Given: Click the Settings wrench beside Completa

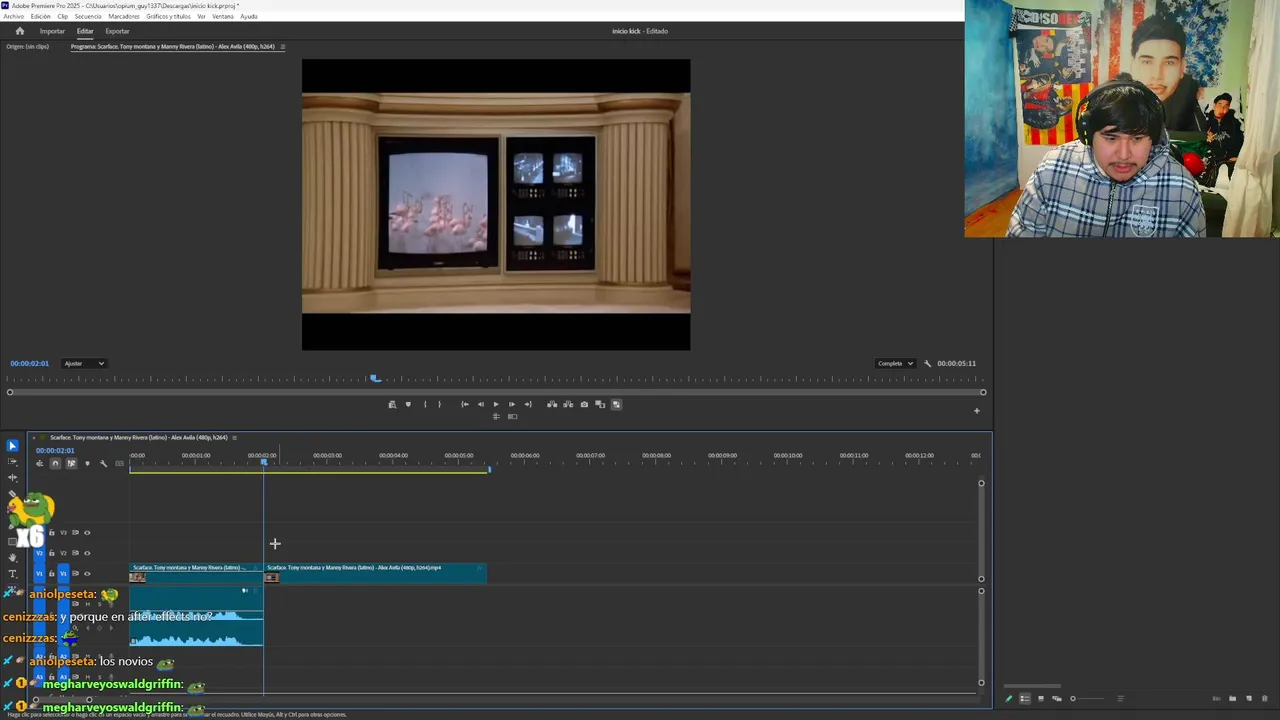Looking at the screenshot, I should tap(927, 363).
